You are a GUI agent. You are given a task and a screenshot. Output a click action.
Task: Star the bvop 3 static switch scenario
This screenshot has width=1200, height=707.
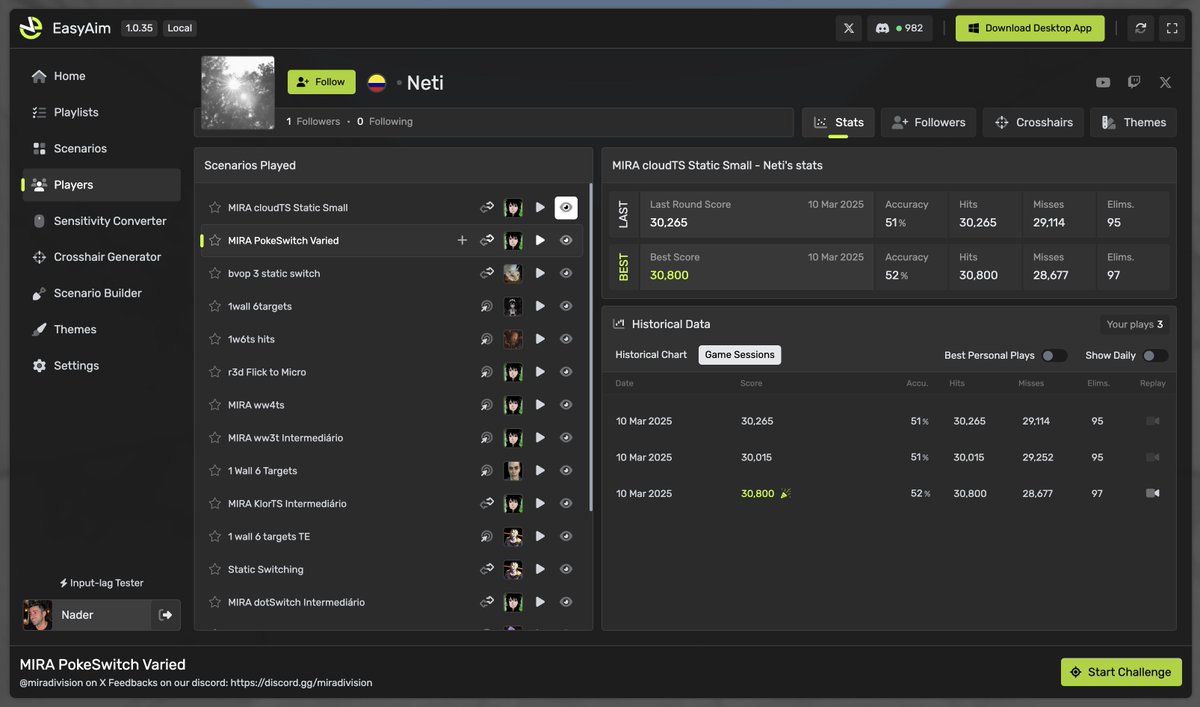(214, 273)
